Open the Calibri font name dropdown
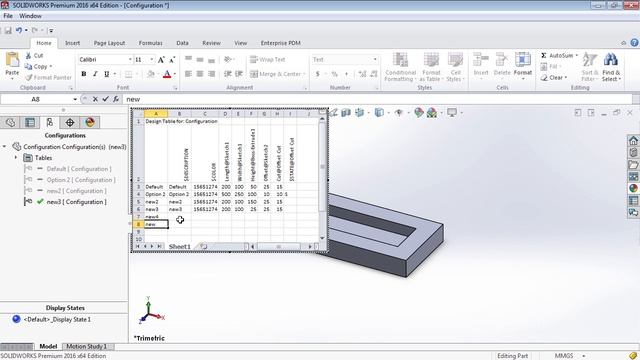This screenshot has height=360, width=640. pyautogui.click(x=130, y=60)
